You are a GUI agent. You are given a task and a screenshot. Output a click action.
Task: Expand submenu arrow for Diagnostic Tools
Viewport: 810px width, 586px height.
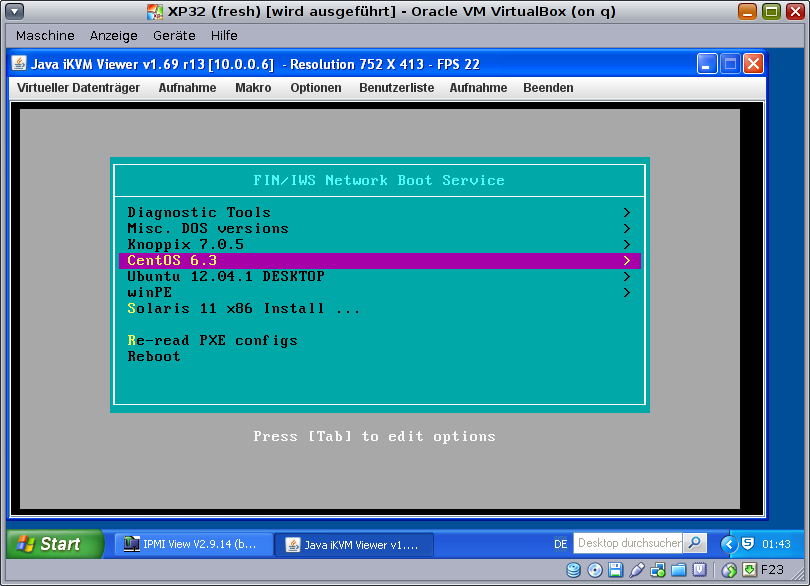tap(627, 212)
